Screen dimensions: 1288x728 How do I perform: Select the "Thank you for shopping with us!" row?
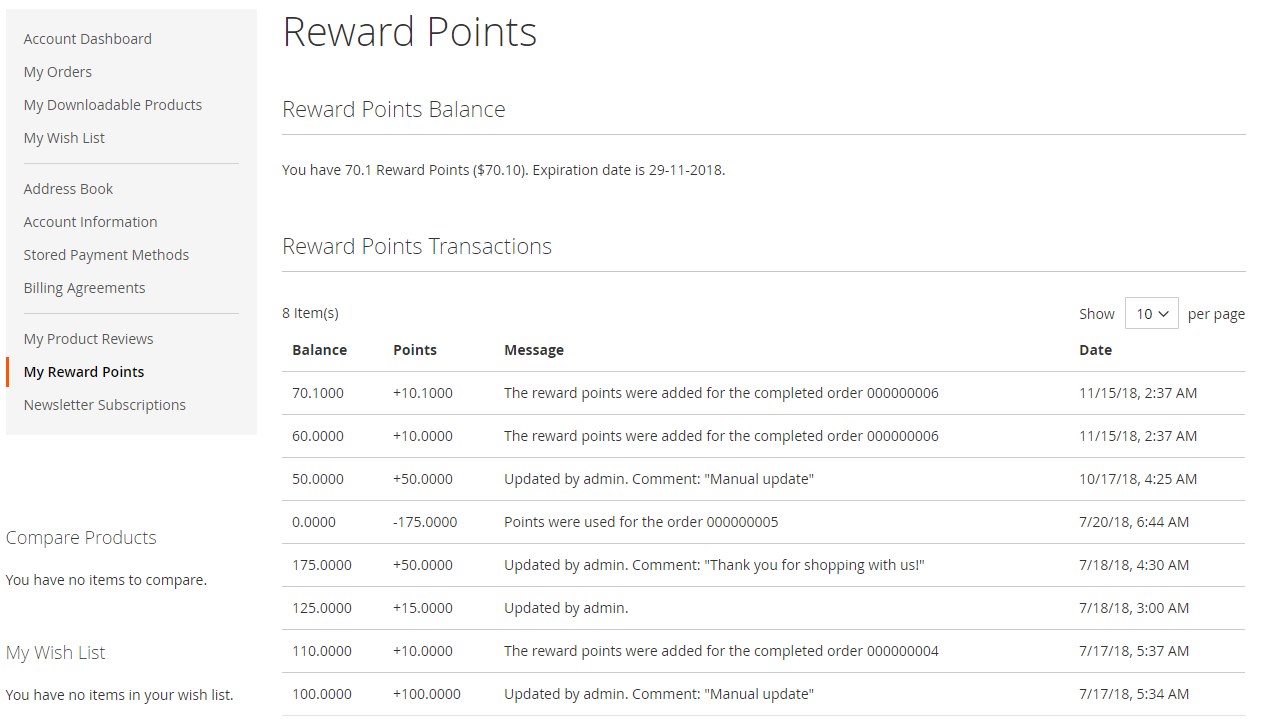763,565
